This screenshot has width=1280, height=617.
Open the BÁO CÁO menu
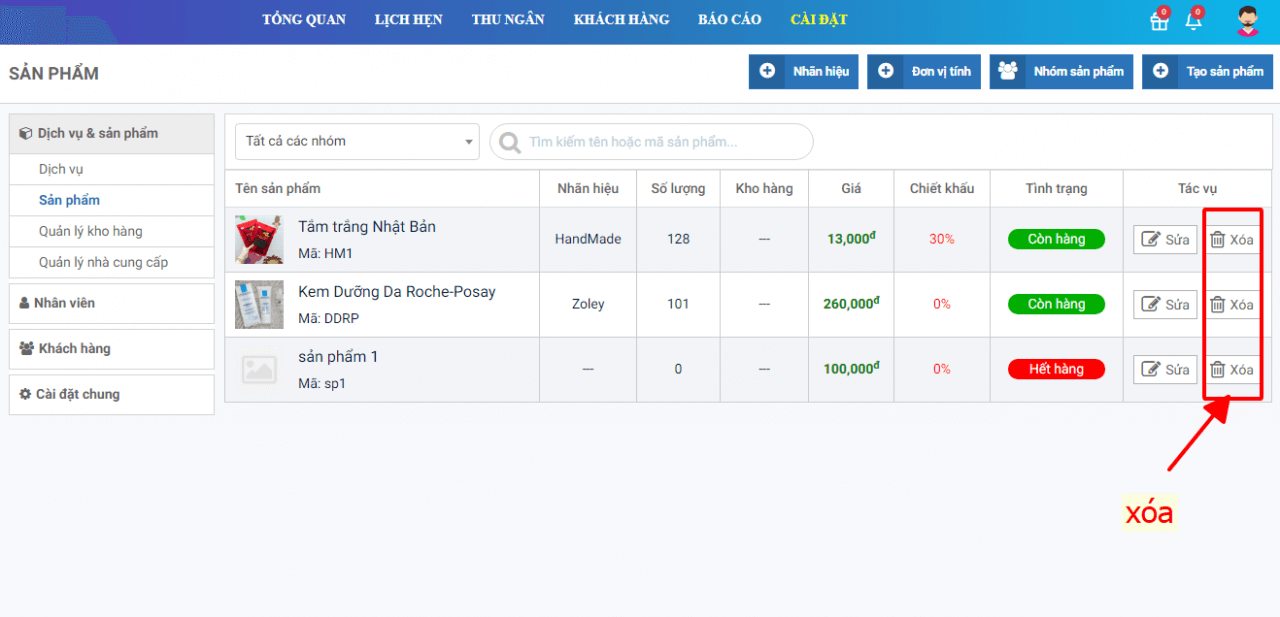point(729,20)
